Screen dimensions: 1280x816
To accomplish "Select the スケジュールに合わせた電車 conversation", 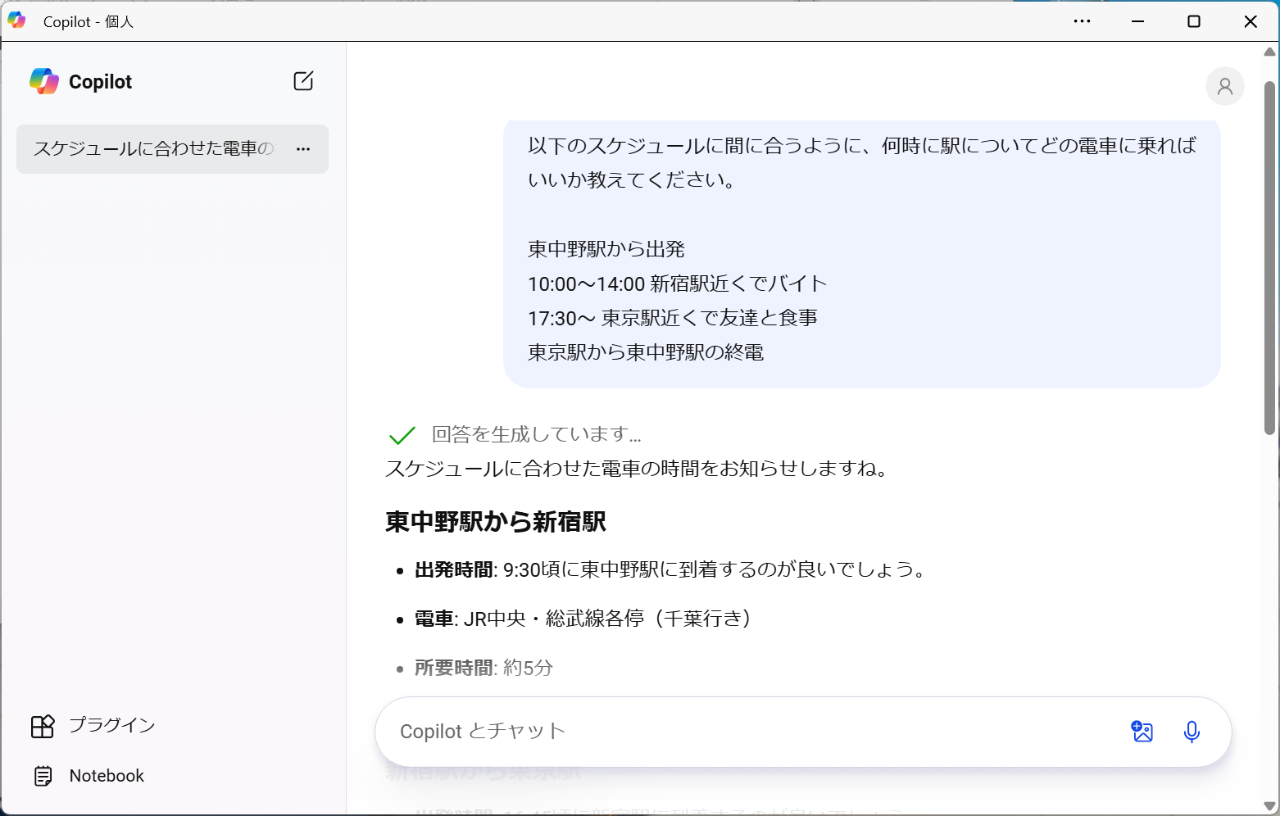I will click(x=153, y=149).
